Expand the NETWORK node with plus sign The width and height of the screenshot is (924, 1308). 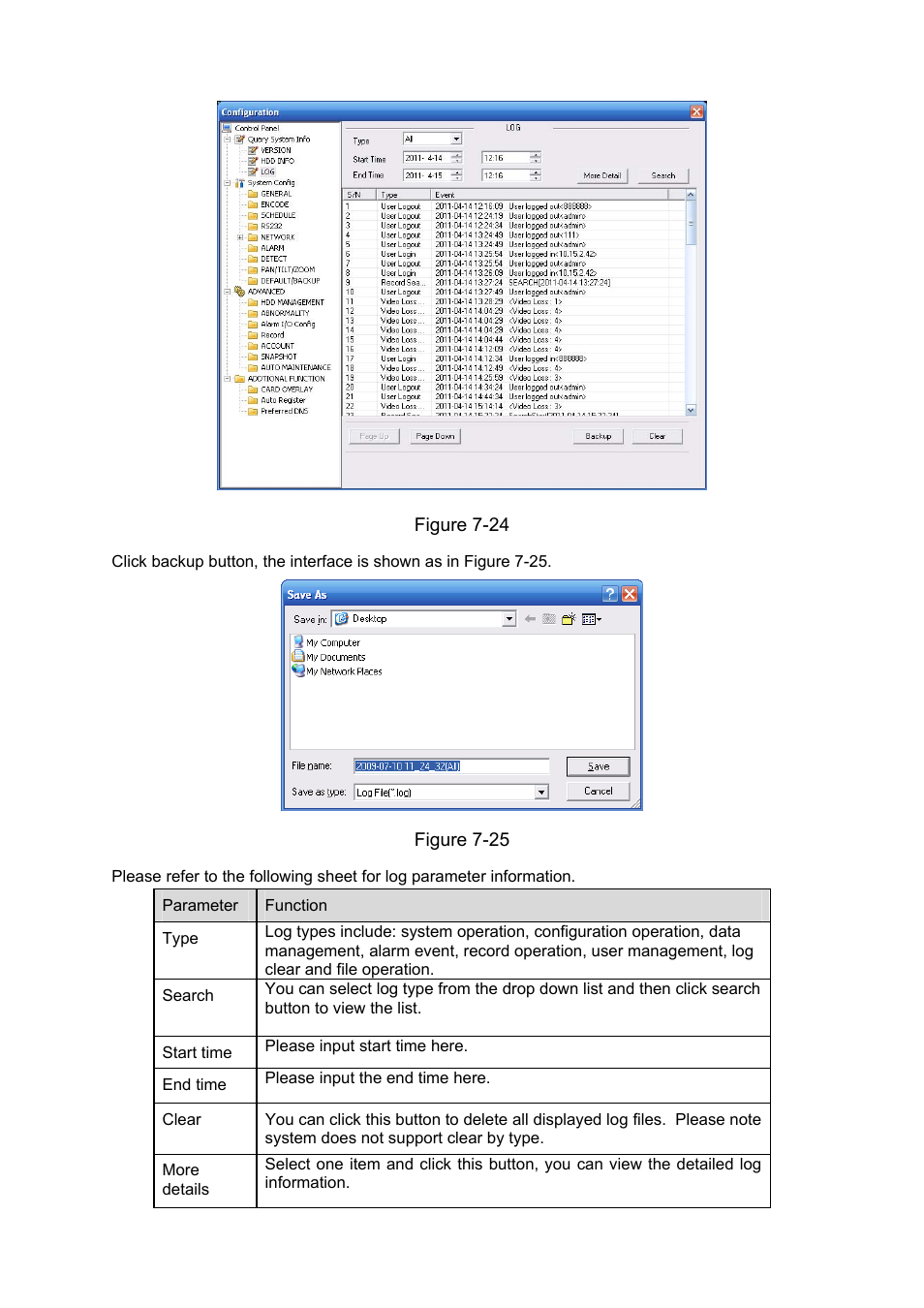tap(240, 237)
